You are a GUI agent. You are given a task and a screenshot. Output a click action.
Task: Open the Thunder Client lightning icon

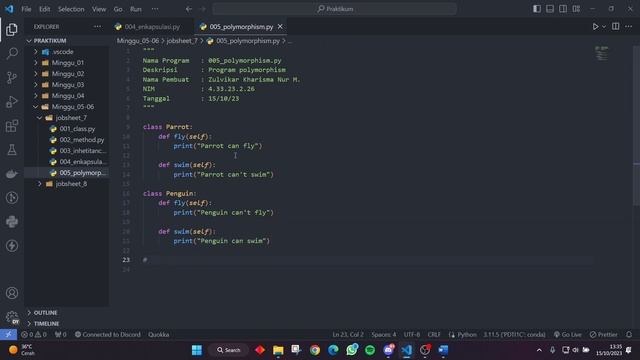(12, 246)
